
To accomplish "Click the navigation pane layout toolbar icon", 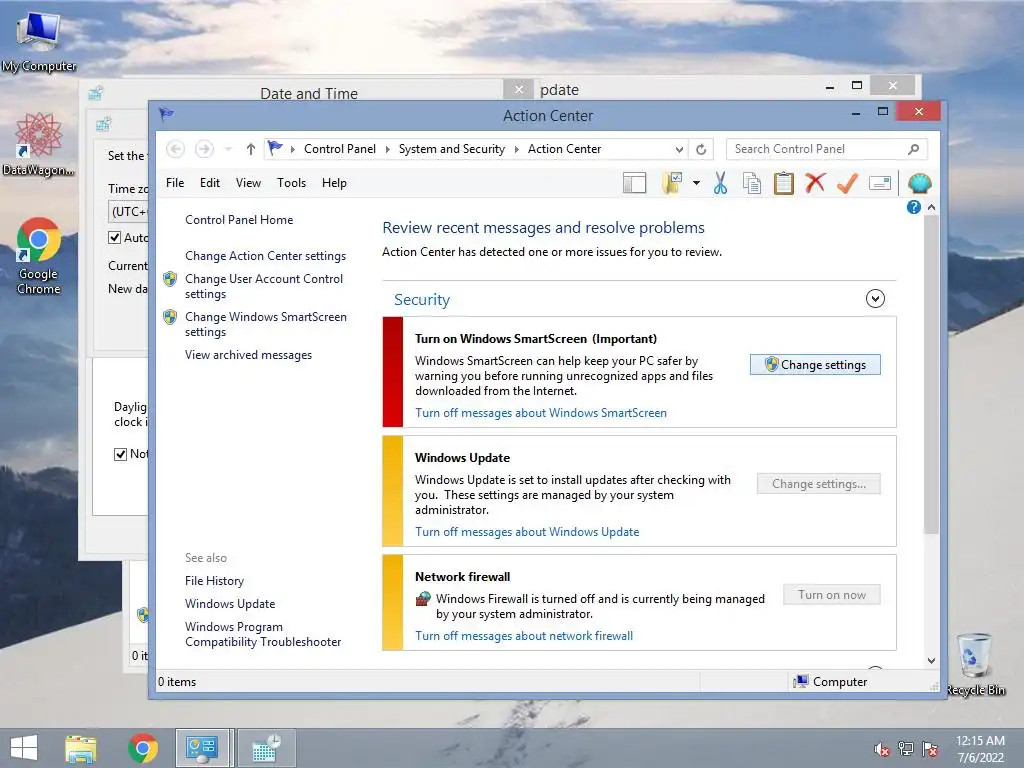I will [634, 184].
